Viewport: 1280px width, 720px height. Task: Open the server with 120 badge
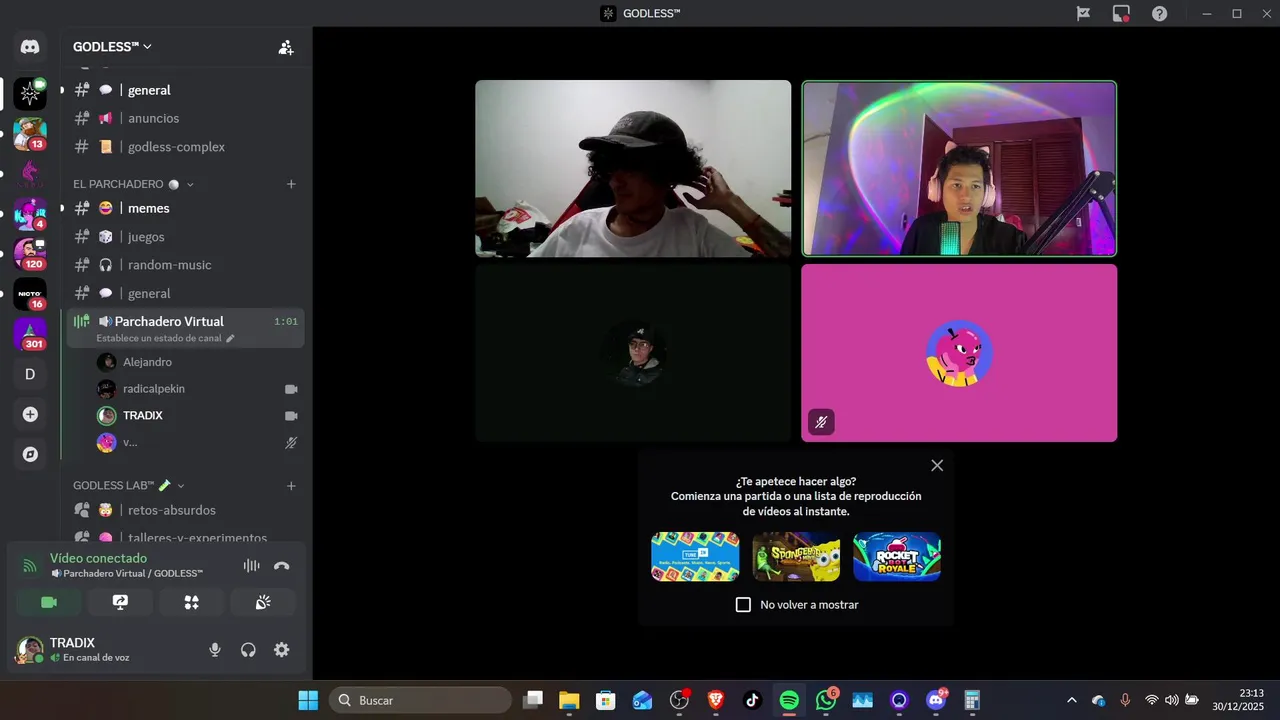coord(30,254)
